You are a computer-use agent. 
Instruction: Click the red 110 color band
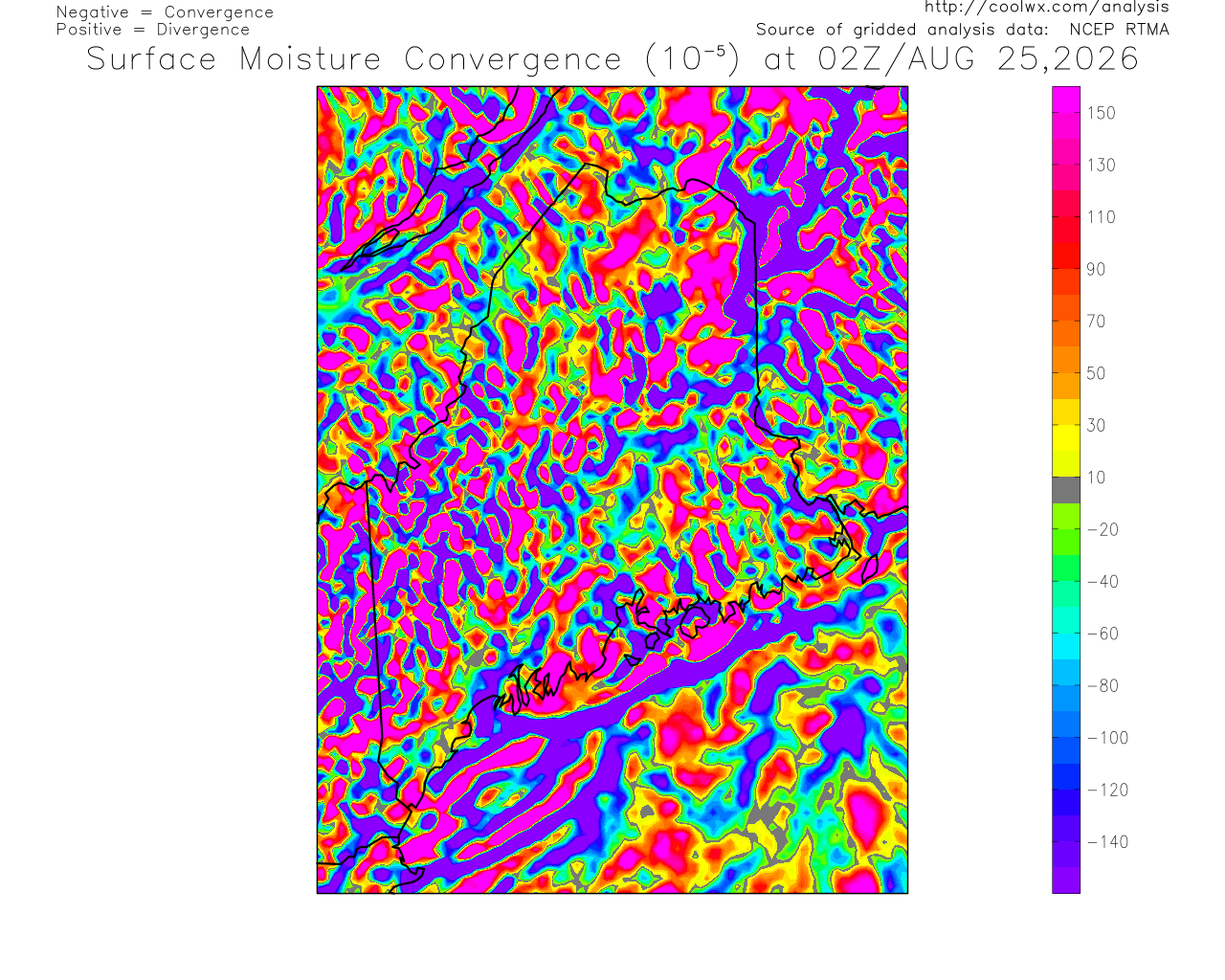[x=1066, y=217]
